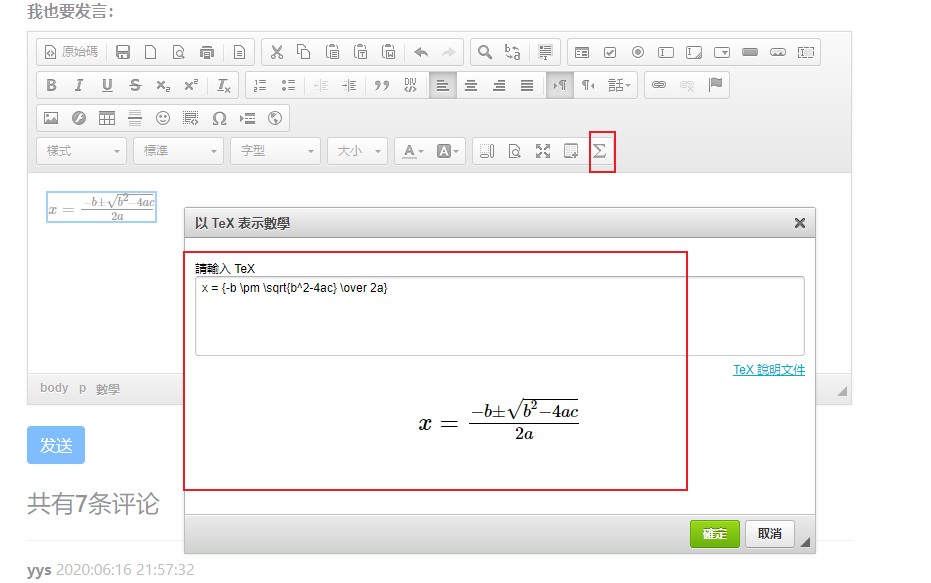Viewport: 931px width, 583px height.
Task: Insert image using the picture icon
Action: [51, 118]
